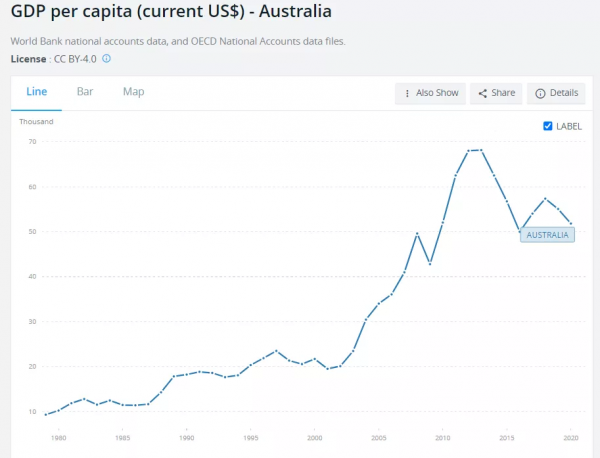Click the final 2020 data point
The width and height of the screenshot is (600, 458).
point(571,224)
